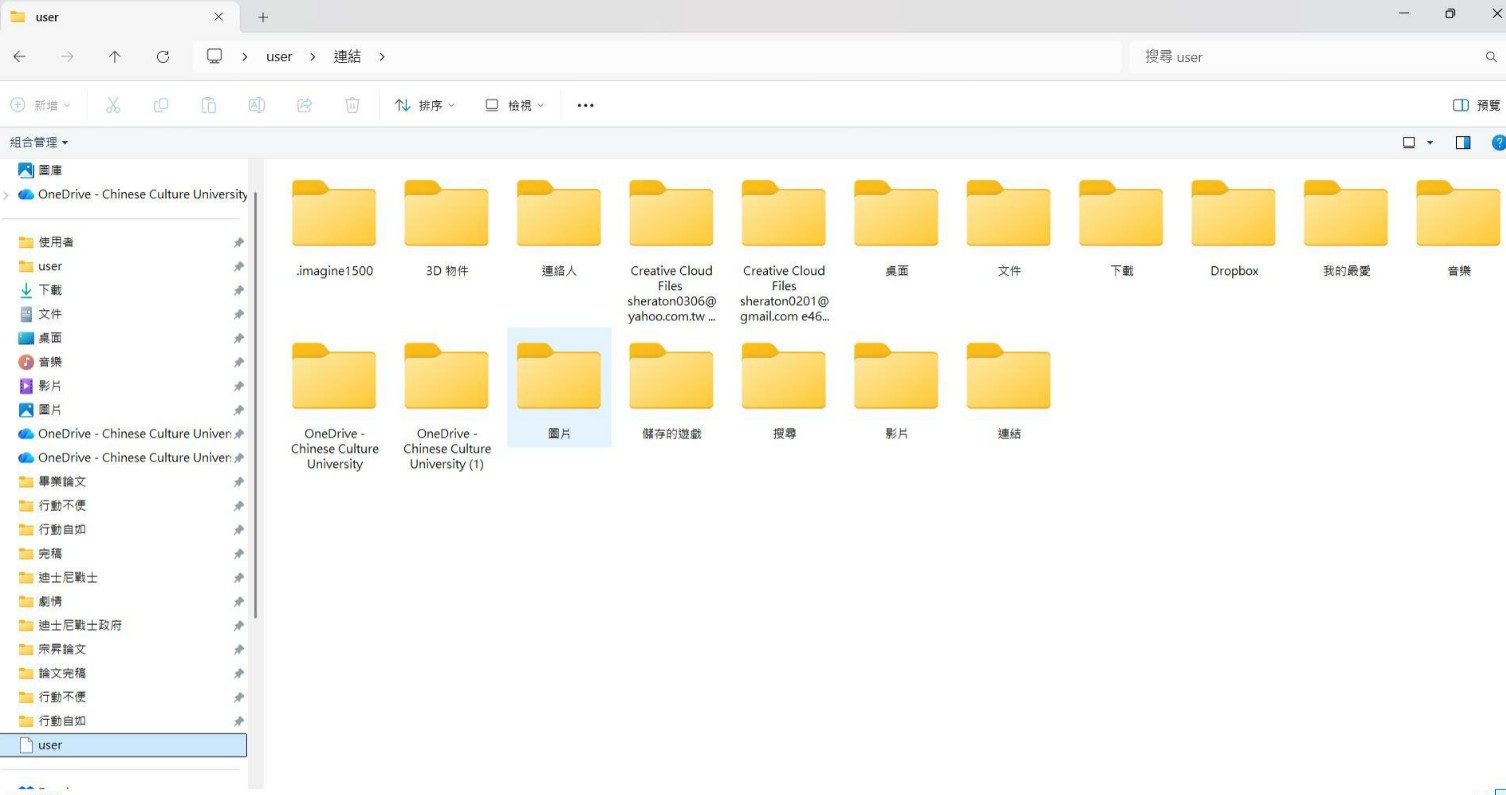Open OneDrive - Chinese Culture University in sidebar
This screenshot has height=795, width=1506.
[x=140, y=194]
